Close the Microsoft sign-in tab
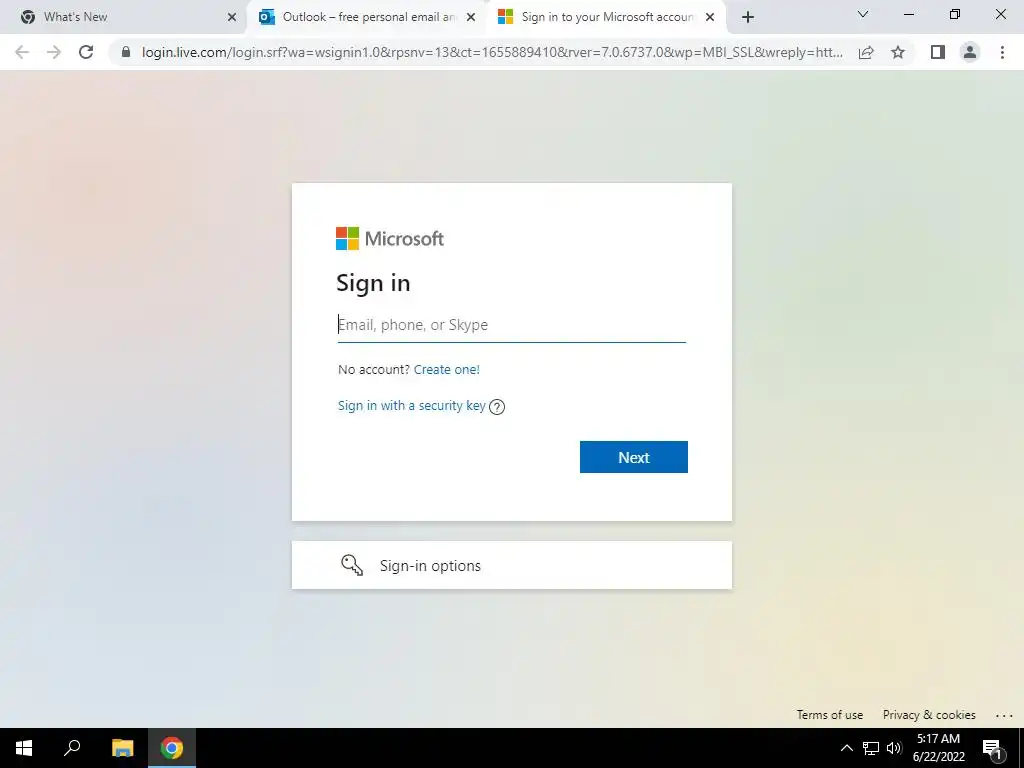This screenshot has height=768, width=1024. [710, 17]
